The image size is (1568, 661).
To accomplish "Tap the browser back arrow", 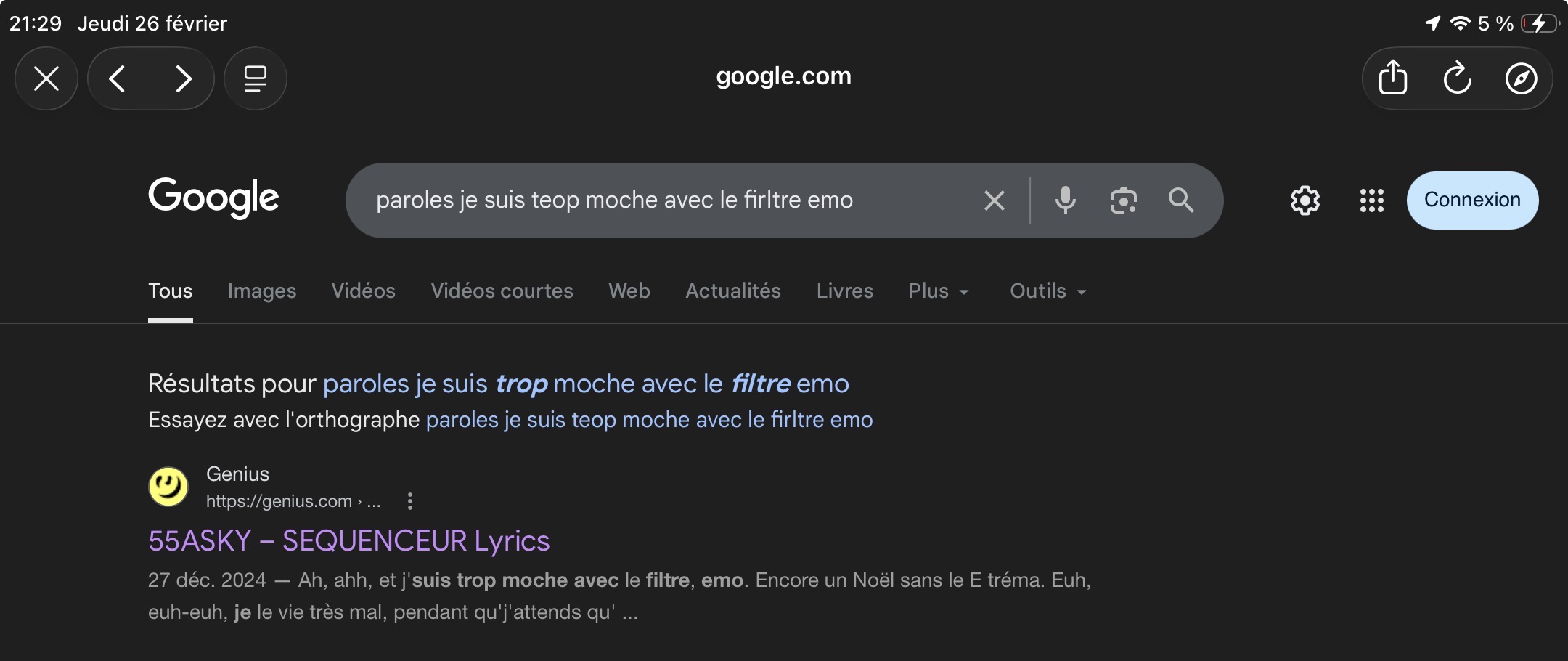I will [118, 78].
